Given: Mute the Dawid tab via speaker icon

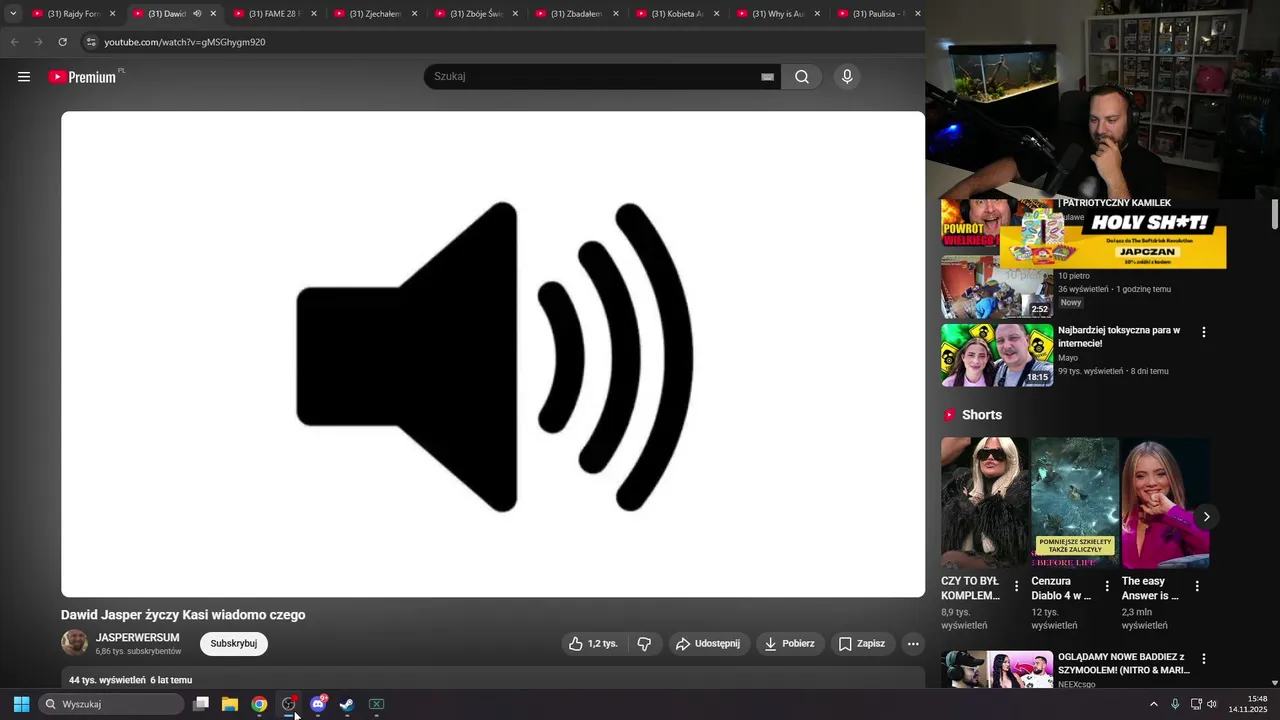Looking at the screenshot, I should click(197, 14).
